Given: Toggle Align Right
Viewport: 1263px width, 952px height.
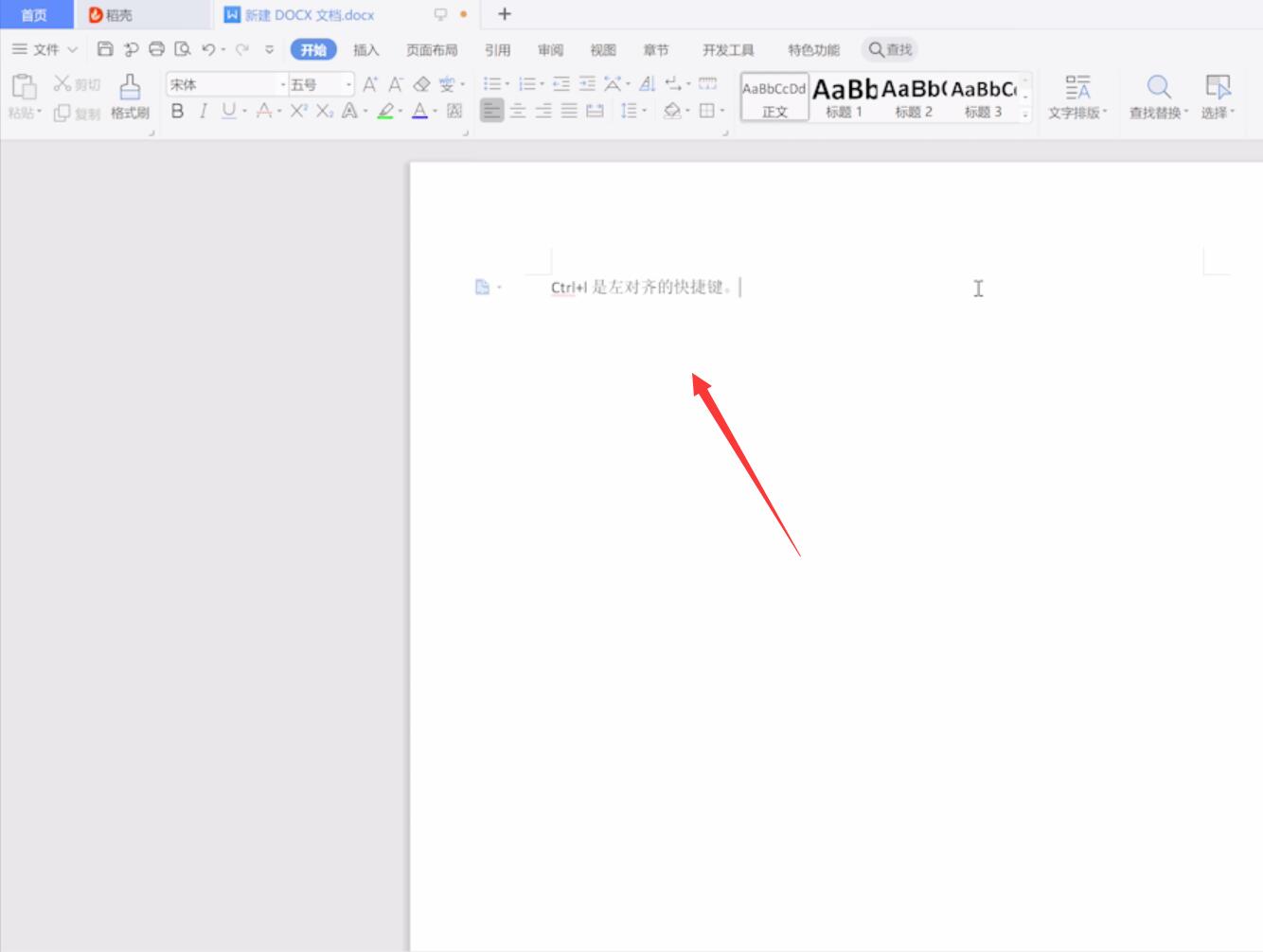Looking at the screenshot, I should point(543,111).
